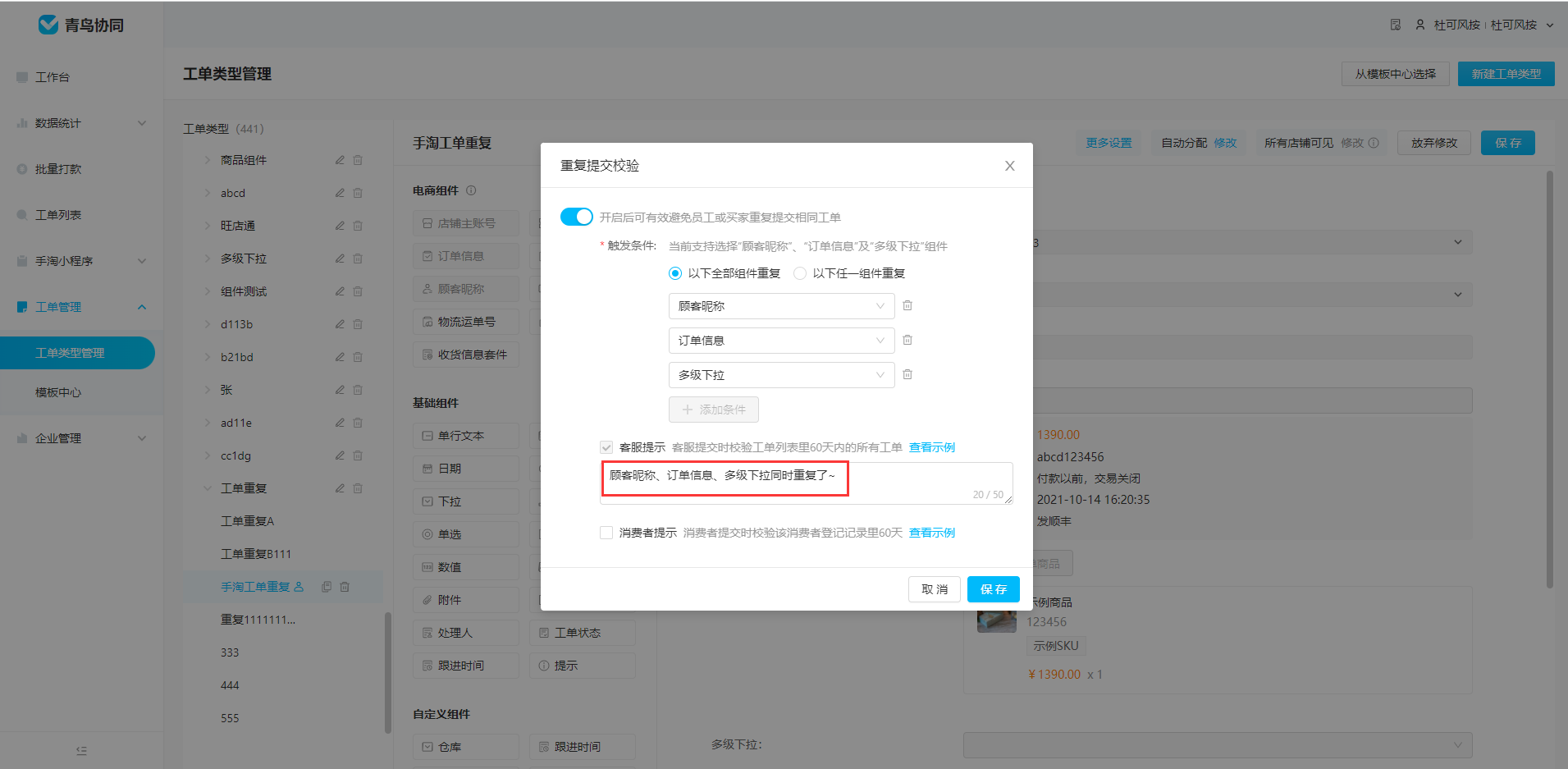The image size is (1568, 769).
Task: Delete the 手淘工单重复 ticket type
Action: point(345,587)
